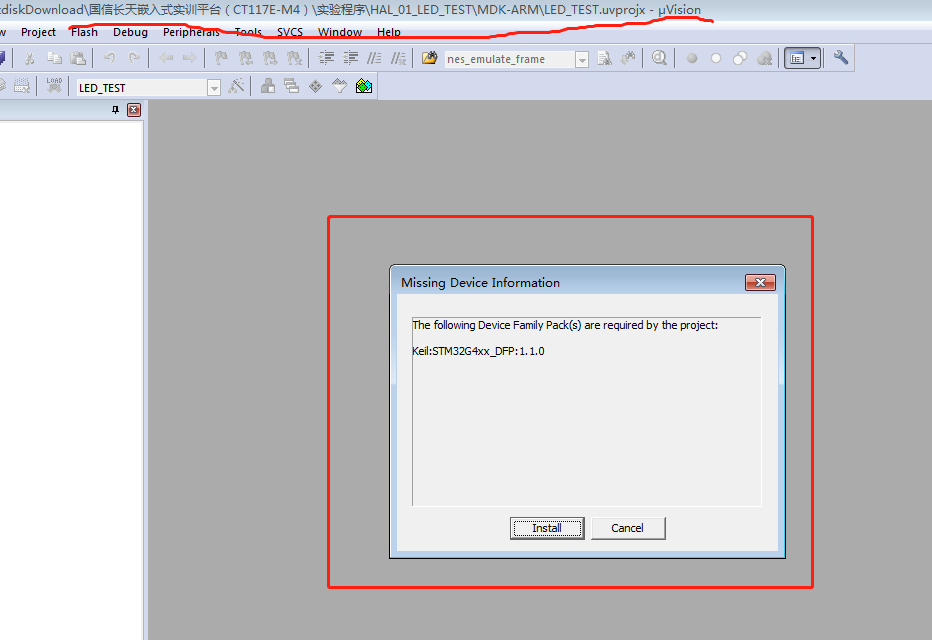Open the Configuration wrench icon
This screenshot has width=932, height=640.
(841, 58)
